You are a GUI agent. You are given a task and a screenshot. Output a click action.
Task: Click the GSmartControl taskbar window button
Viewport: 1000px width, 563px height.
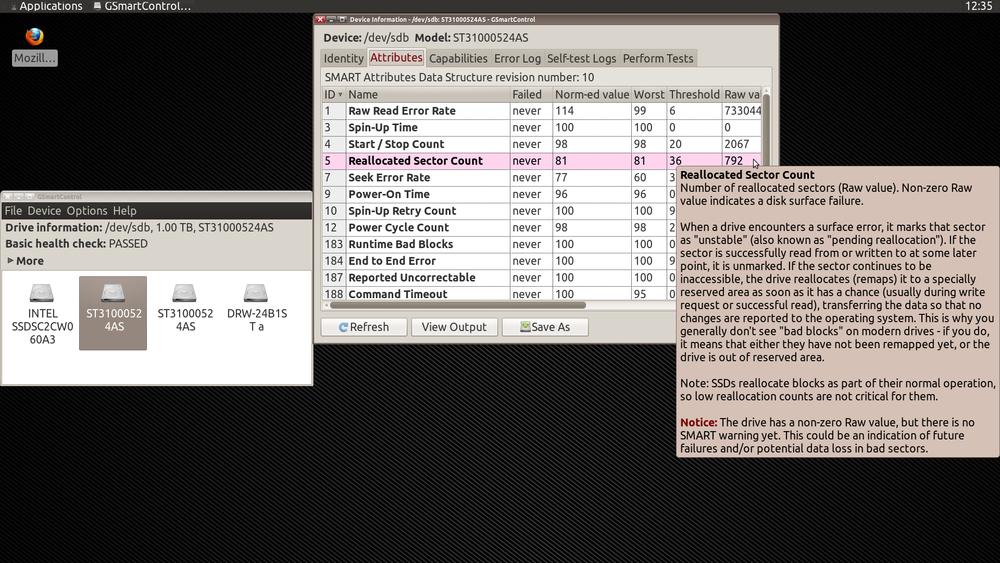(142, 6)
